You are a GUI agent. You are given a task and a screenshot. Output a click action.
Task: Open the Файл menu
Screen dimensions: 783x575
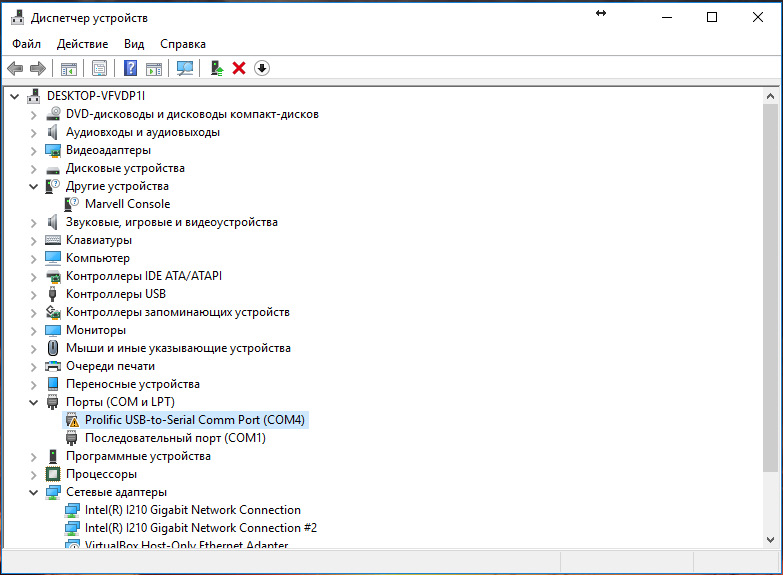click(26, 44)
